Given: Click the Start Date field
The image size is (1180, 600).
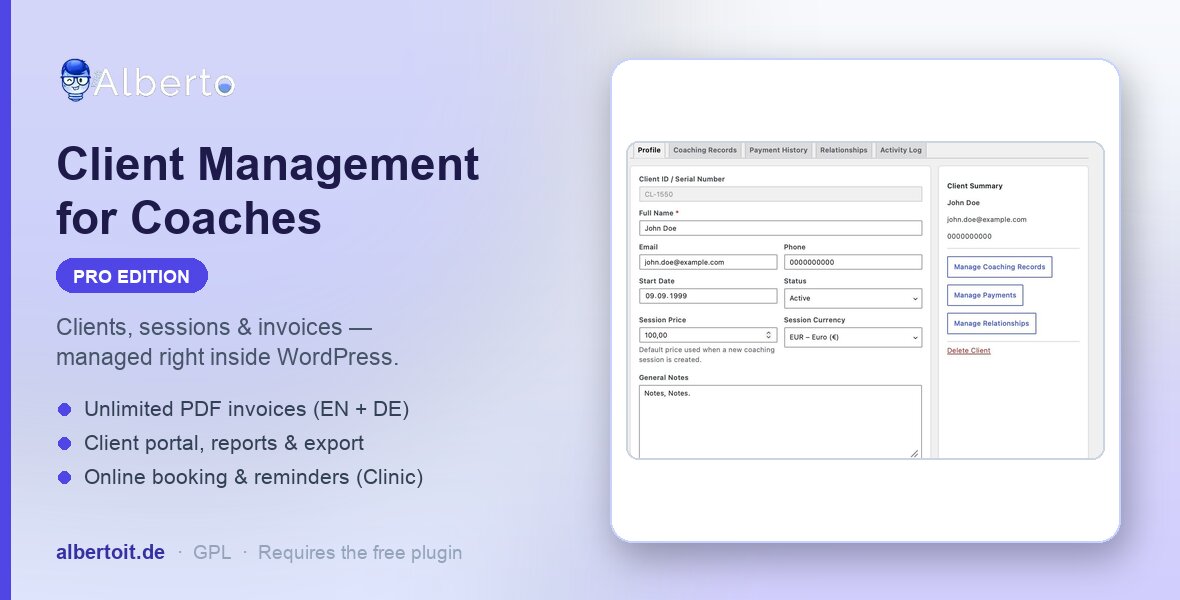Looking at the screenshot, I should [x=707, y=296].
